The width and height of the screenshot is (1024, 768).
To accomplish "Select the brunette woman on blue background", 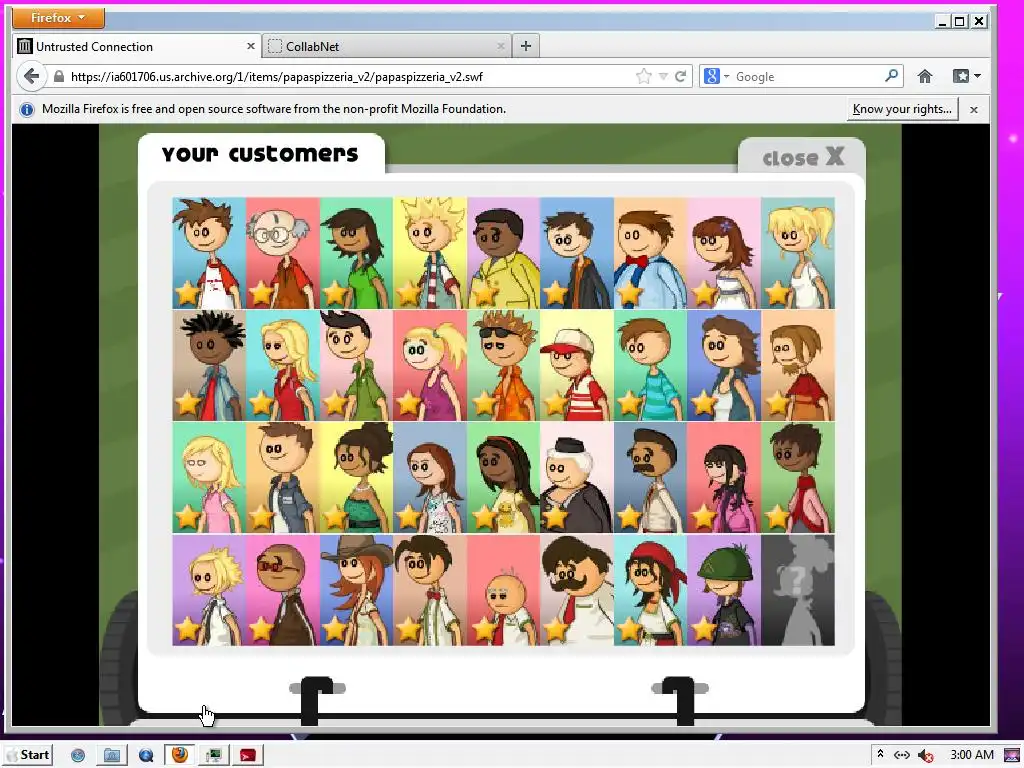I will pos(724,365).
